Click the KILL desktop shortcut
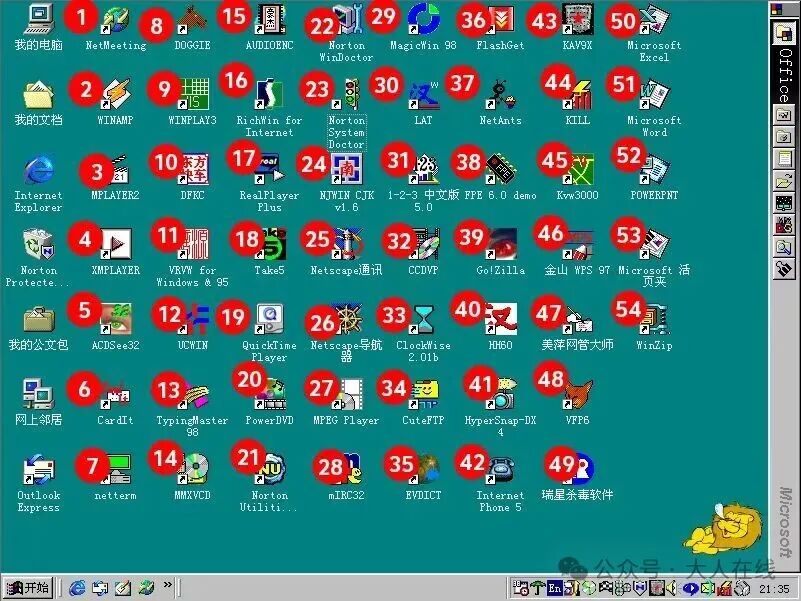This screenshot has height=601, width=801. coord(577,95)
